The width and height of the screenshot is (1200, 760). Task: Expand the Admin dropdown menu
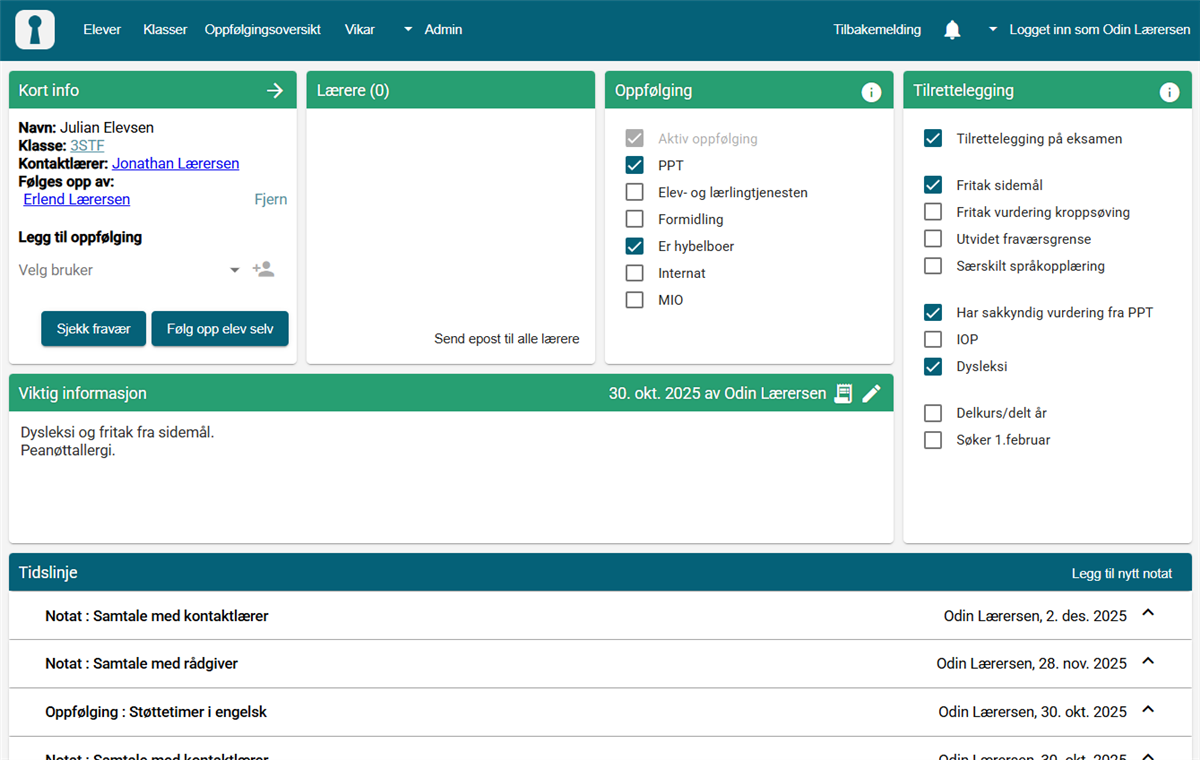tap(432, 30)
